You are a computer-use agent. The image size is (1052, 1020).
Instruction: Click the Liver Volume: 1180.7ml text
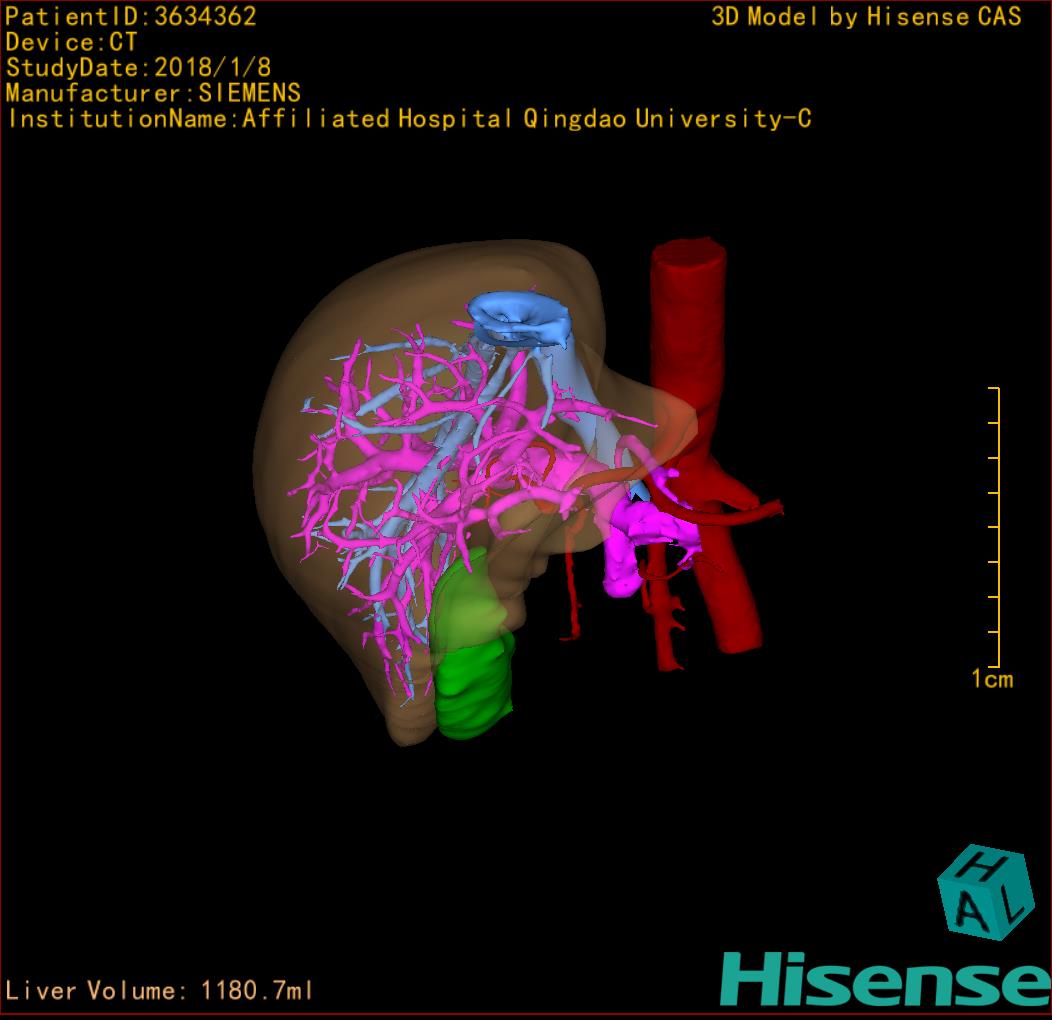[x=158, y=990]
